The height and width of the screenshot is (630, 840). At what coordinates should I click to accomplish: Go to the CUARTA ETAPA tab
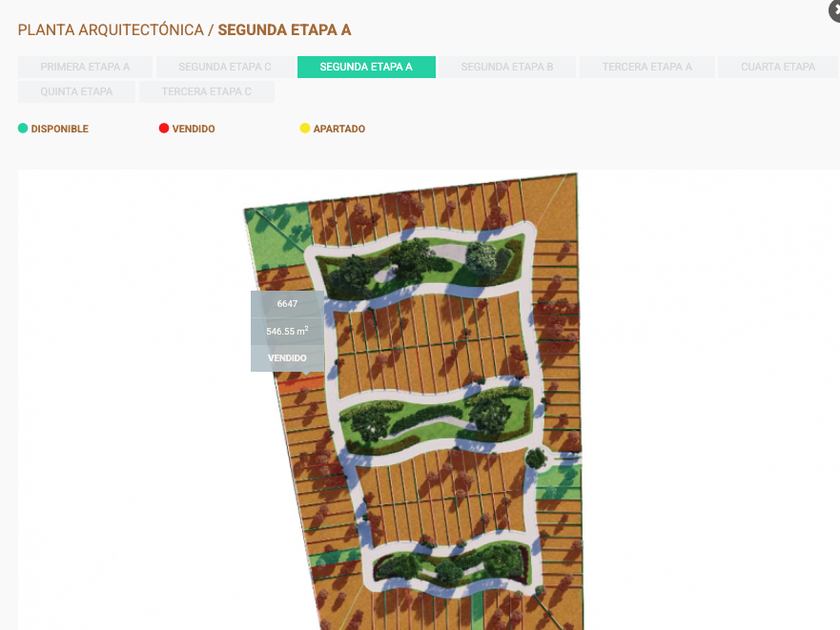(x=778, y=67)
